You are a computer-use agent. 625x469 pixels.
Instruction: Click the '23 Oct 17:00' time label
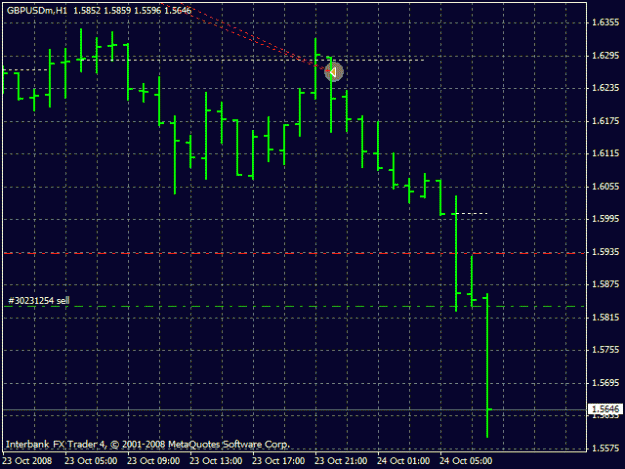point(278,461)
